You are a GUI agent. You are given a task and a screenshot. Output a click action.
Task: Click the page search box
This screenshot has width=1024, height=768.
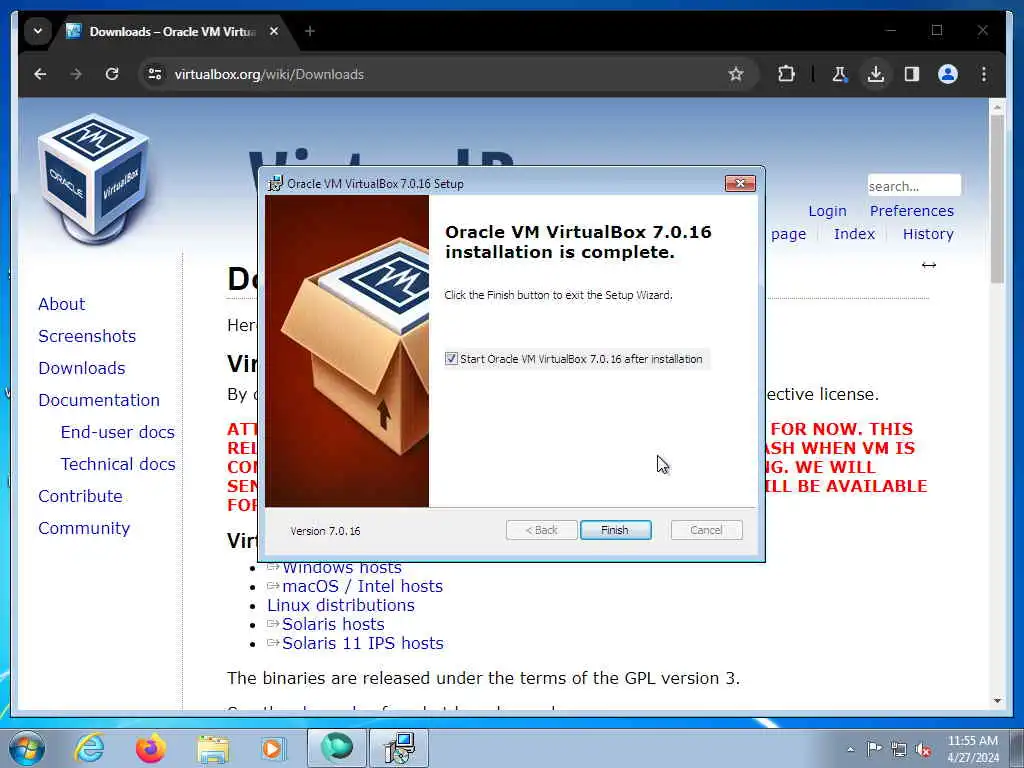pos(914,185)
